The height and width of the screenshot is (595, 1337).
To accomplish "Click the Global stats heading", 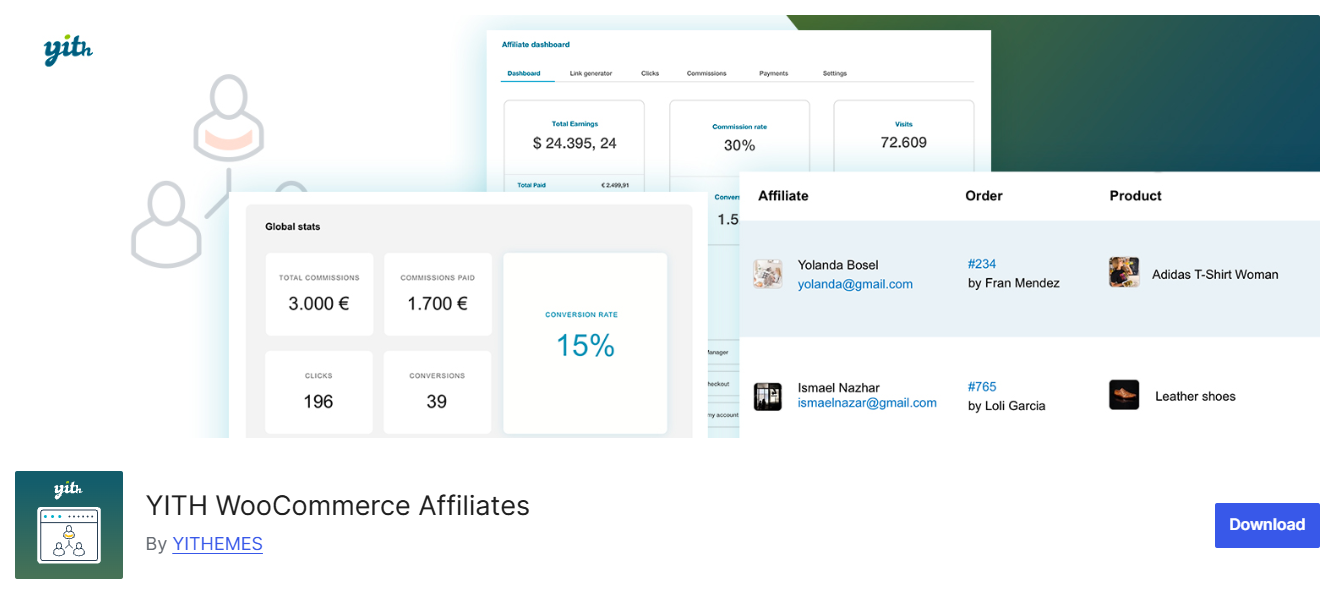I will (293, 227).
